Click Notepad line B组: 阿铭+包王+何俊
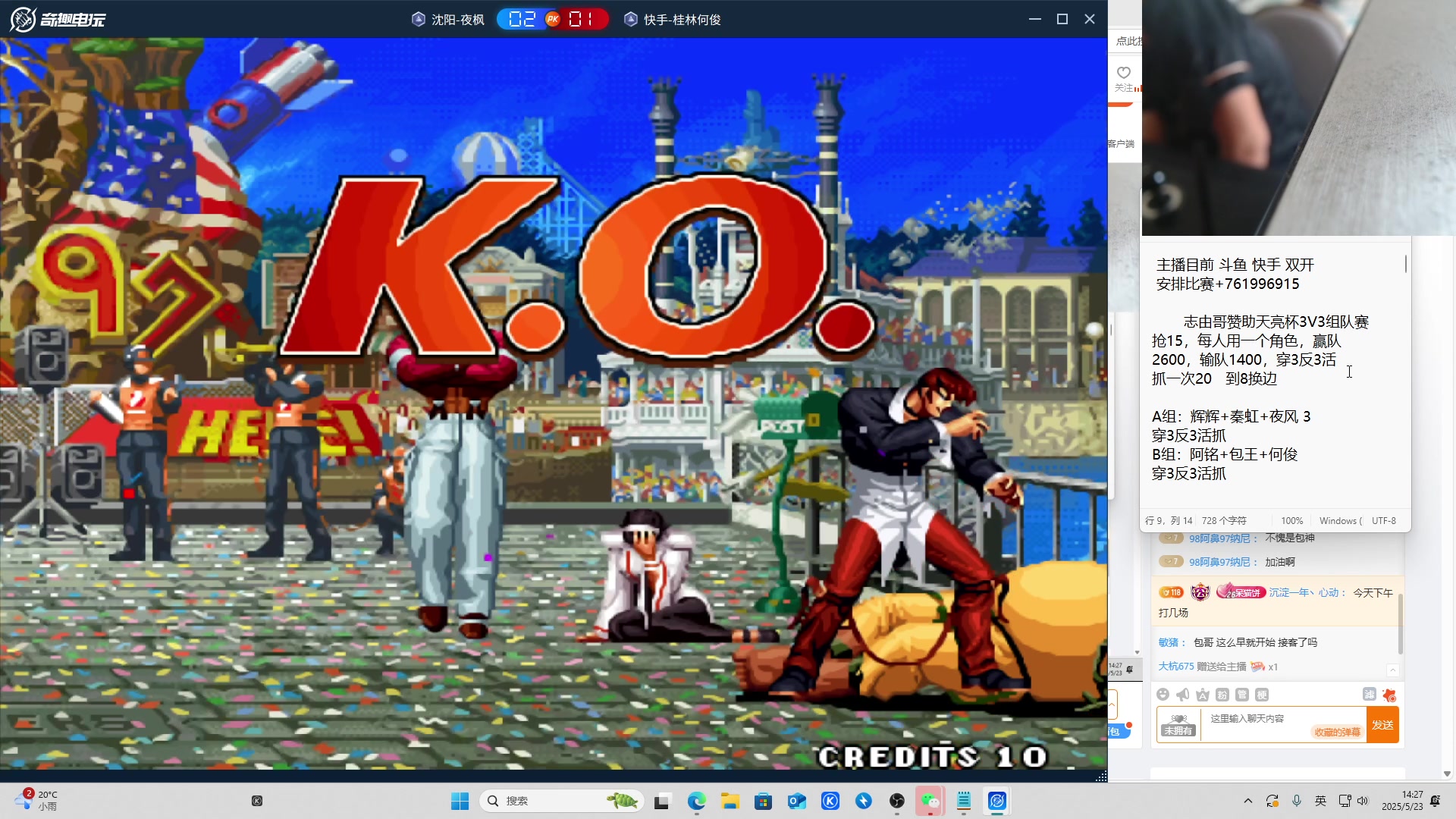The height and width of the screenshot is (819, 1456). pyautogui.click(x=1224, y=454)
